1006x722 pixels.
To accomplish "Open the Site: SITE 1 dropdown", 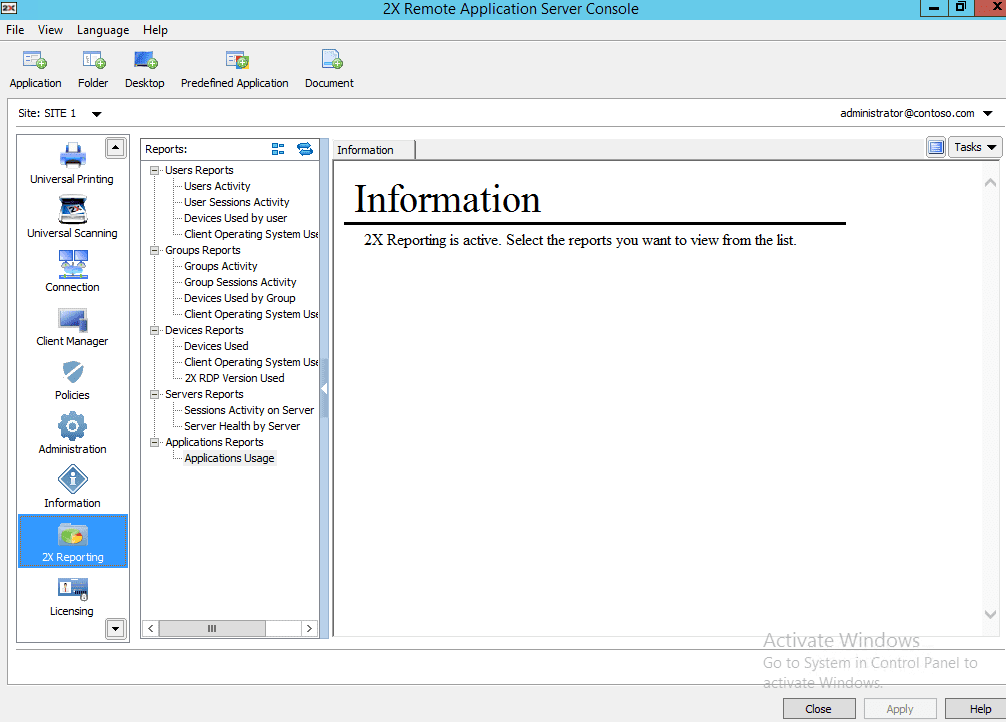I will (96, 114).
